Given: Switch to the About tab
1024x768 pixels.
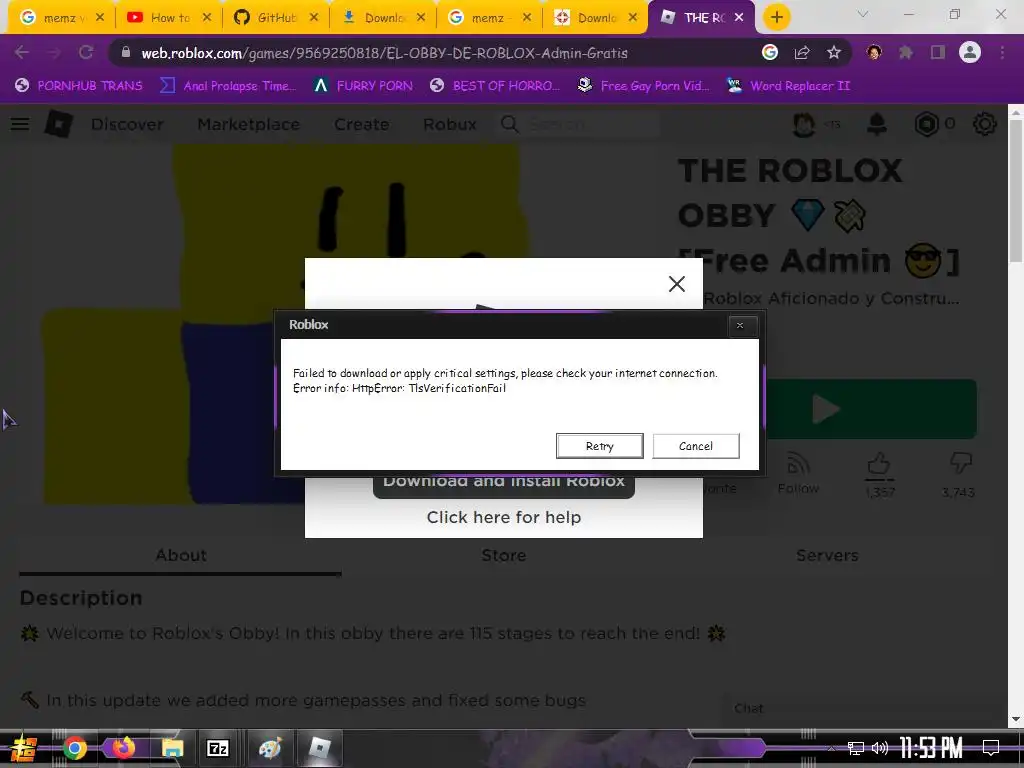Looking at the screenshot, I should [x=181, y=555].
